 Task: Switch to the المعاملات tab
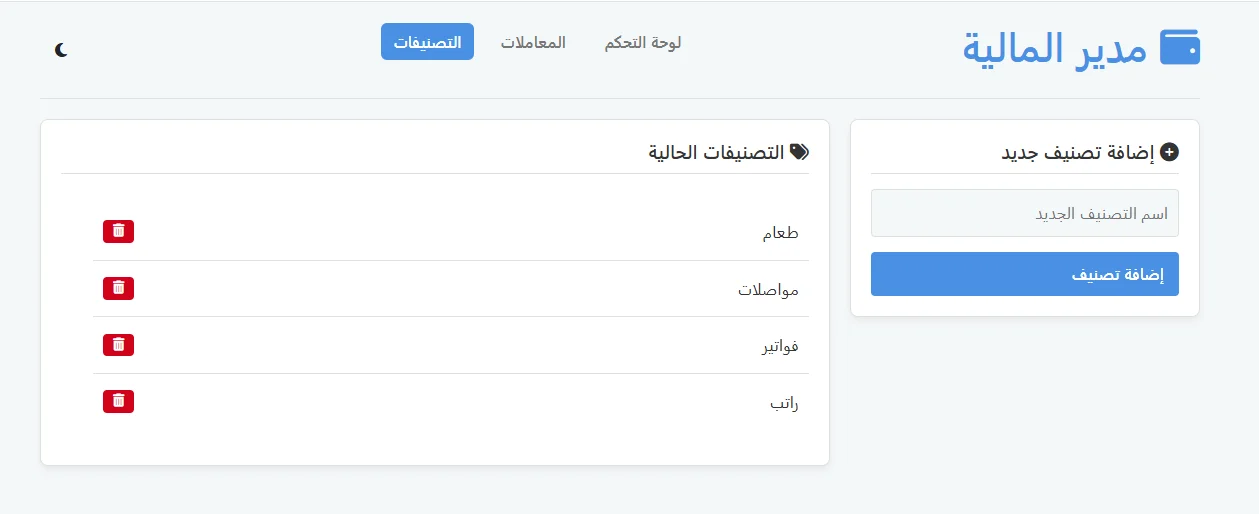pyautogui.click(x=533, y=43)
